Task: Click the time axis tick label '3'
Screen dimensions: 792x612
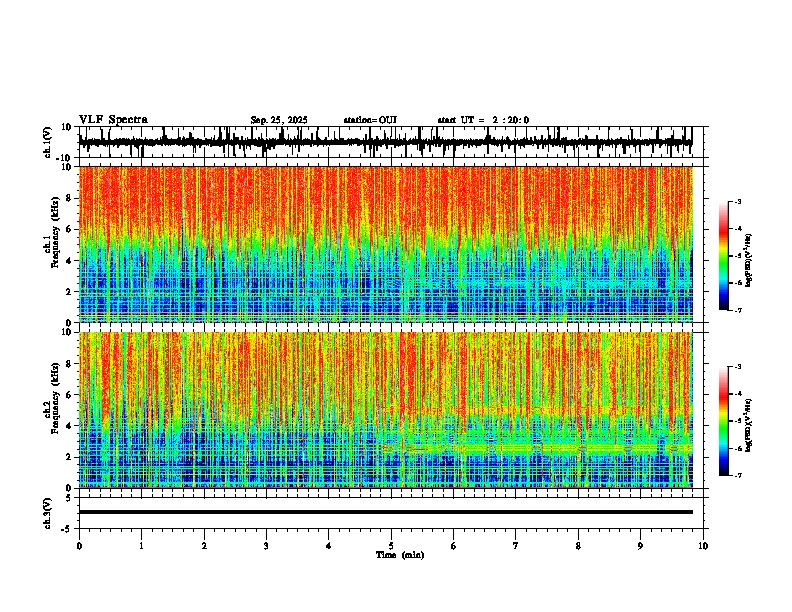Action: point(266,546)
